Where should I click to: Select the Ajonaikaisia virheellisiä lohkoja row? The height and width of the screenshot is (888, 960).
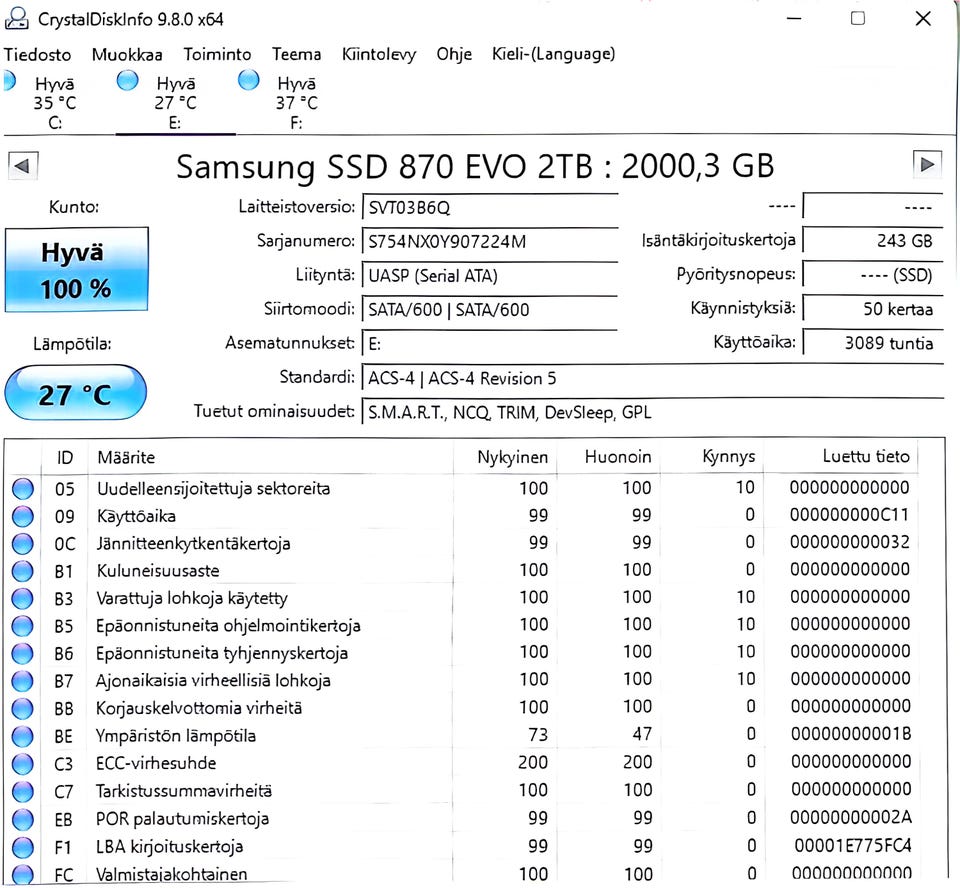[462, 680]
